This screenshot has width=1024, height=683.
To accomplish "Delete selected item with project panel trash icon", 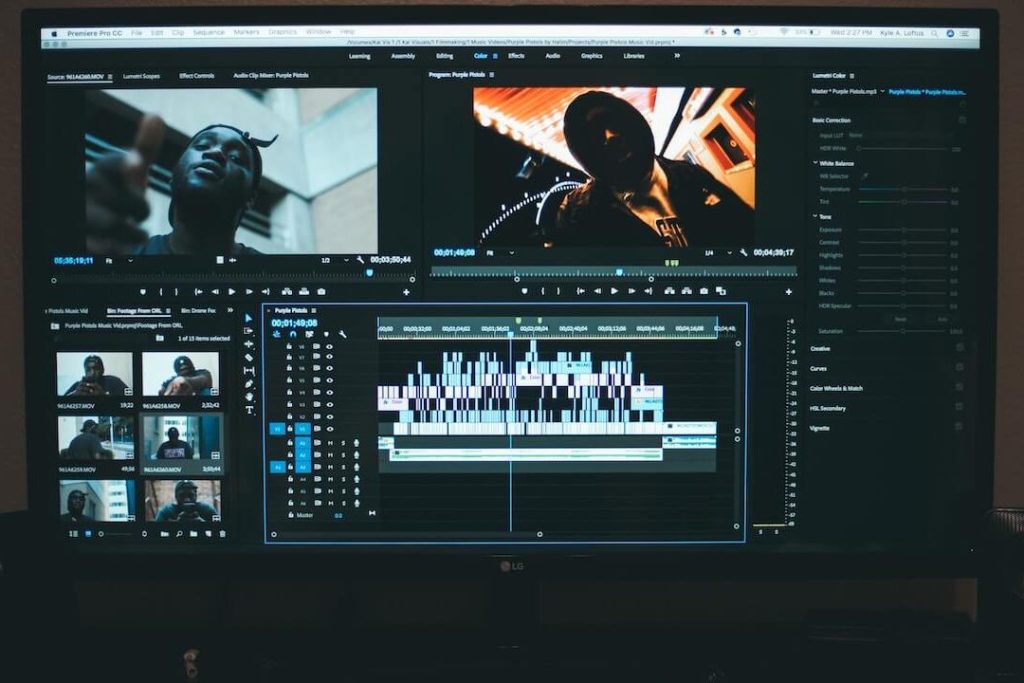I will click(x=222, y=534).
